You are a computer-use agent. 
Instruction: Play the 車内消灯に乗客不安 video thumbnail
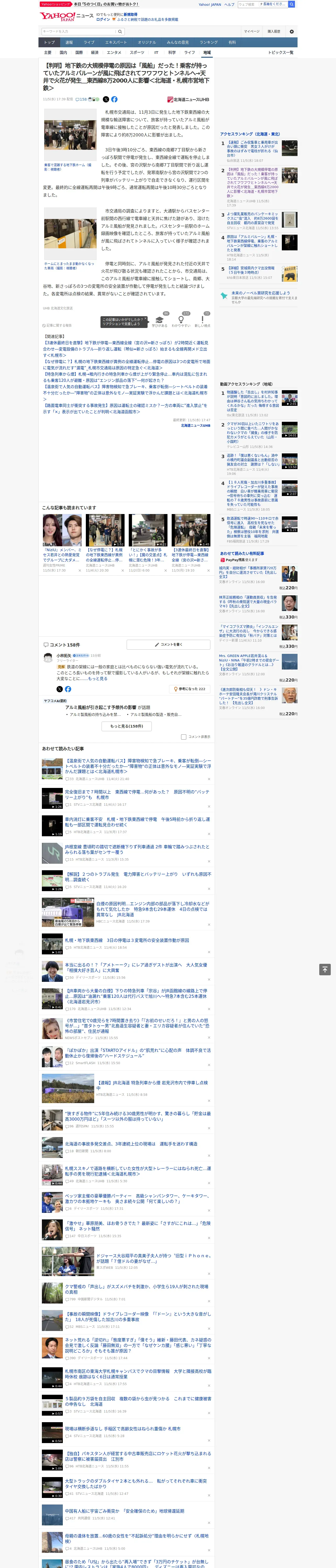coord(52,826)
